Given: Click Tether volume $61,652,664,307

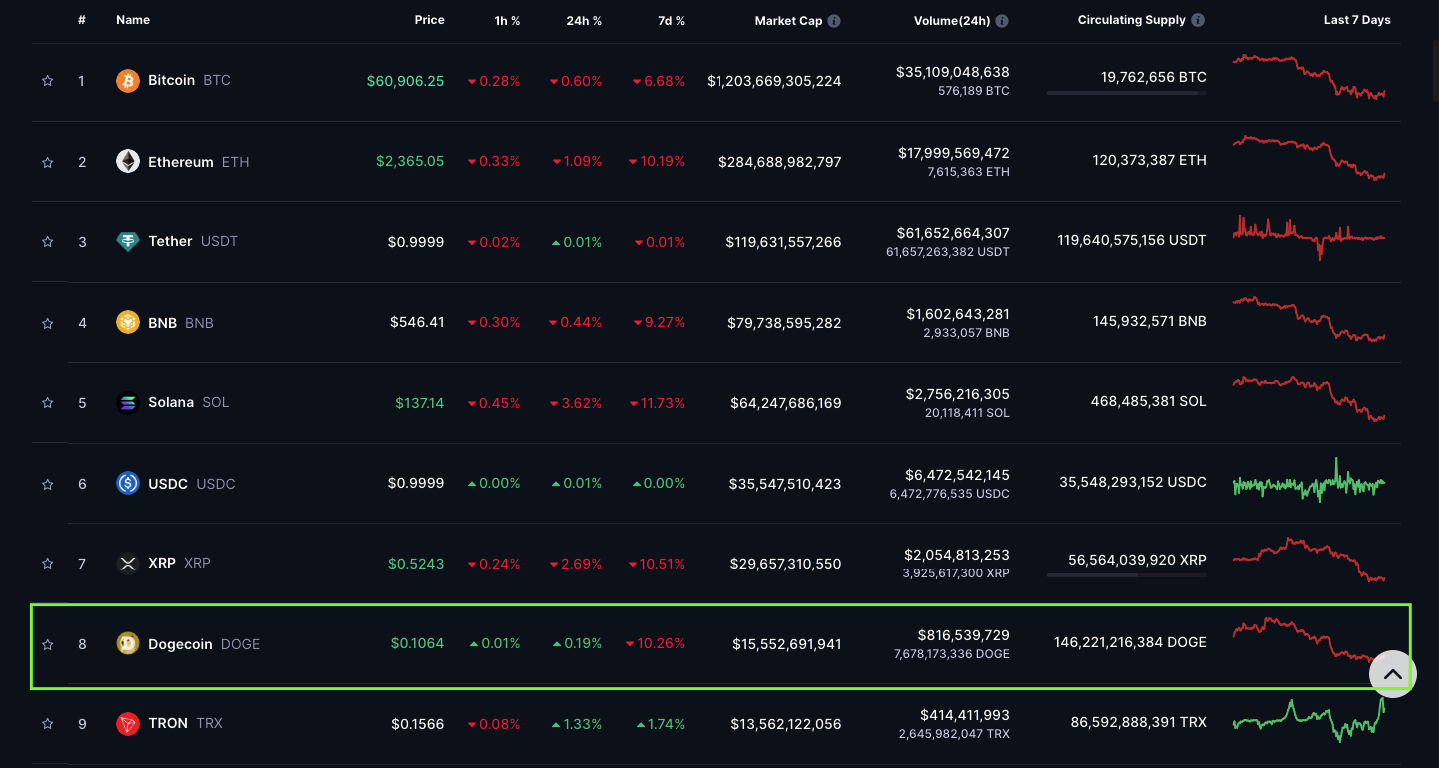Looking at the screenshot, I should [x=953, y=233].
